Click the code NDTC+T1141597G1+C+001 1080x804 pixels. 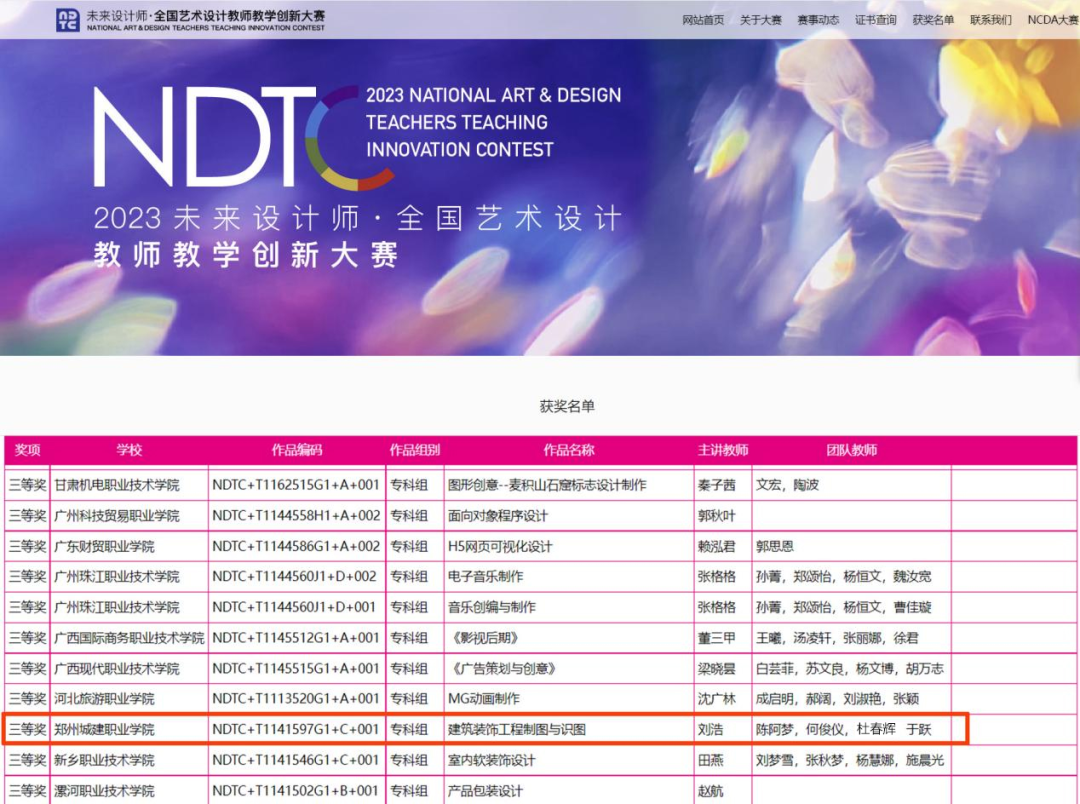[296, 729]
